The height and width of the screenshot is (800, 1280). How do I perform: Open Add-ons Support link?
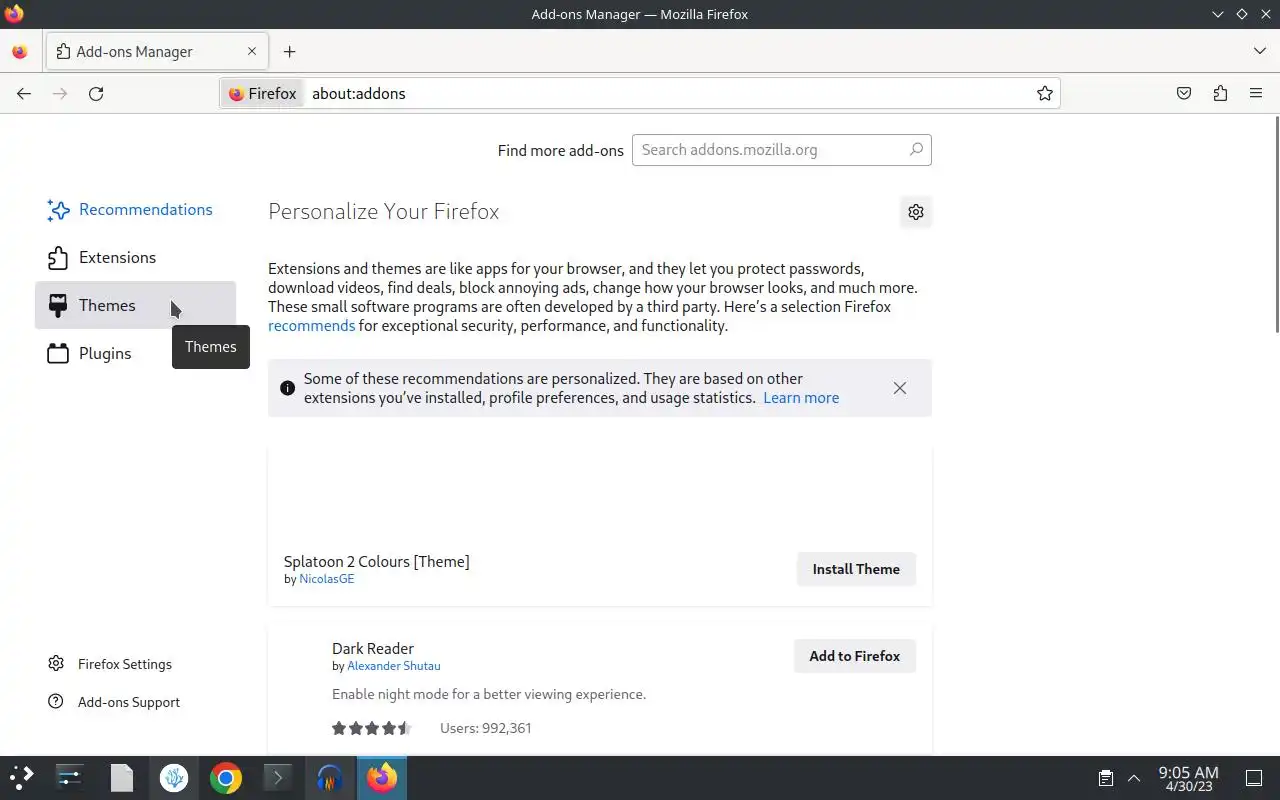tap(114, 702)
